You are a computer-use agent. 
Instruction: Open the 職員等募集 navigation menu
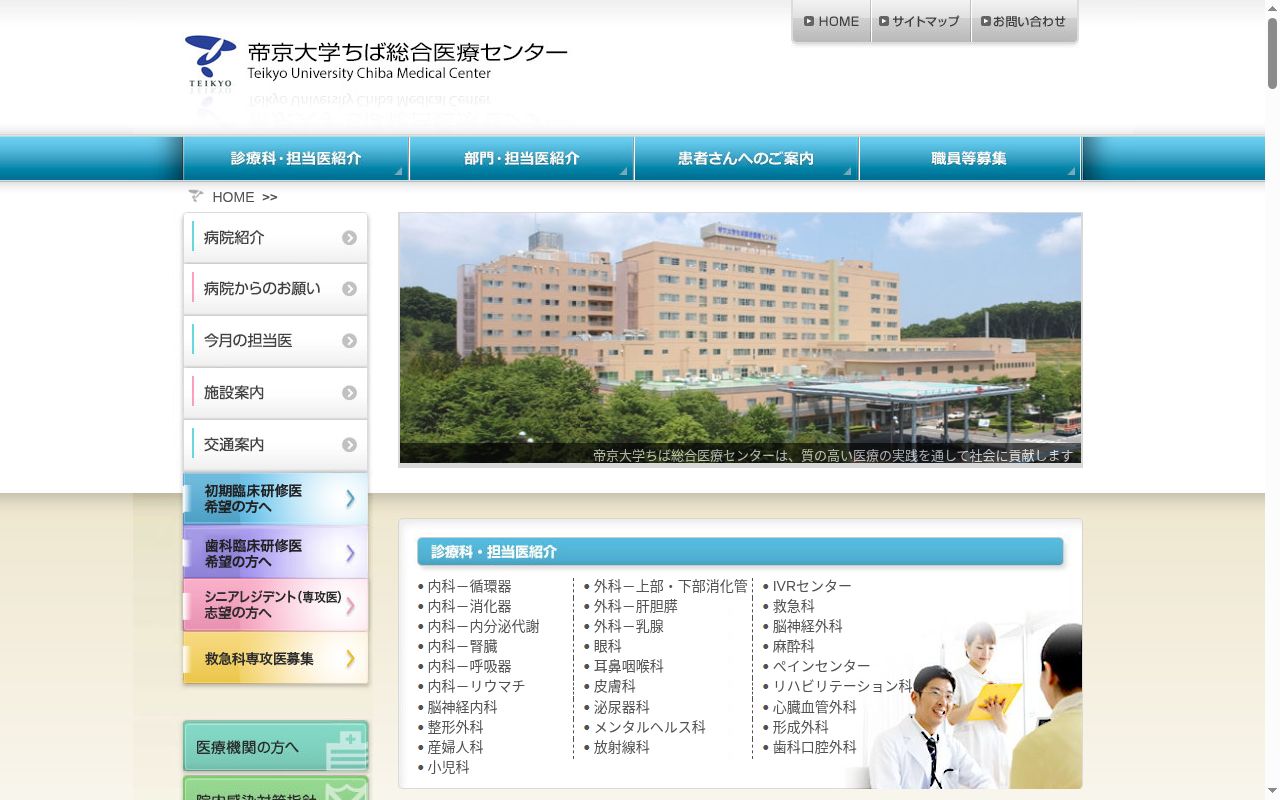(x=969, y=158)
